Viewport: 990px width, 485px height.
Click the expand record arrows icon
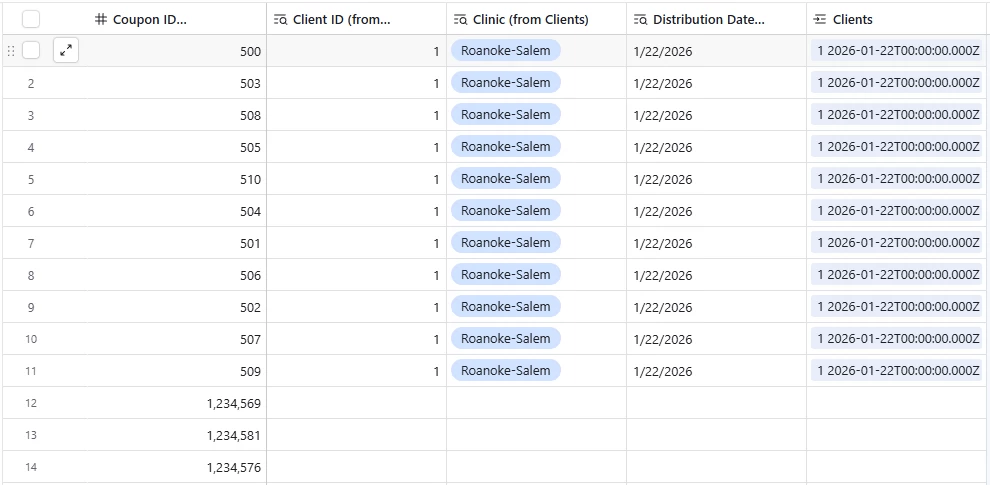click(66, 51)
